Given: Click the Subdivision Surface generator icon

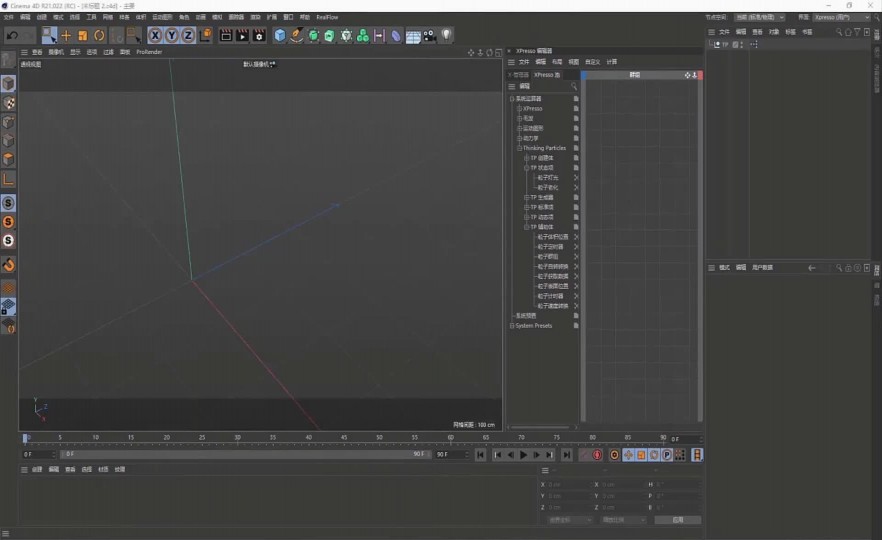Looking at the screenshot, I should tap(313, 35).
